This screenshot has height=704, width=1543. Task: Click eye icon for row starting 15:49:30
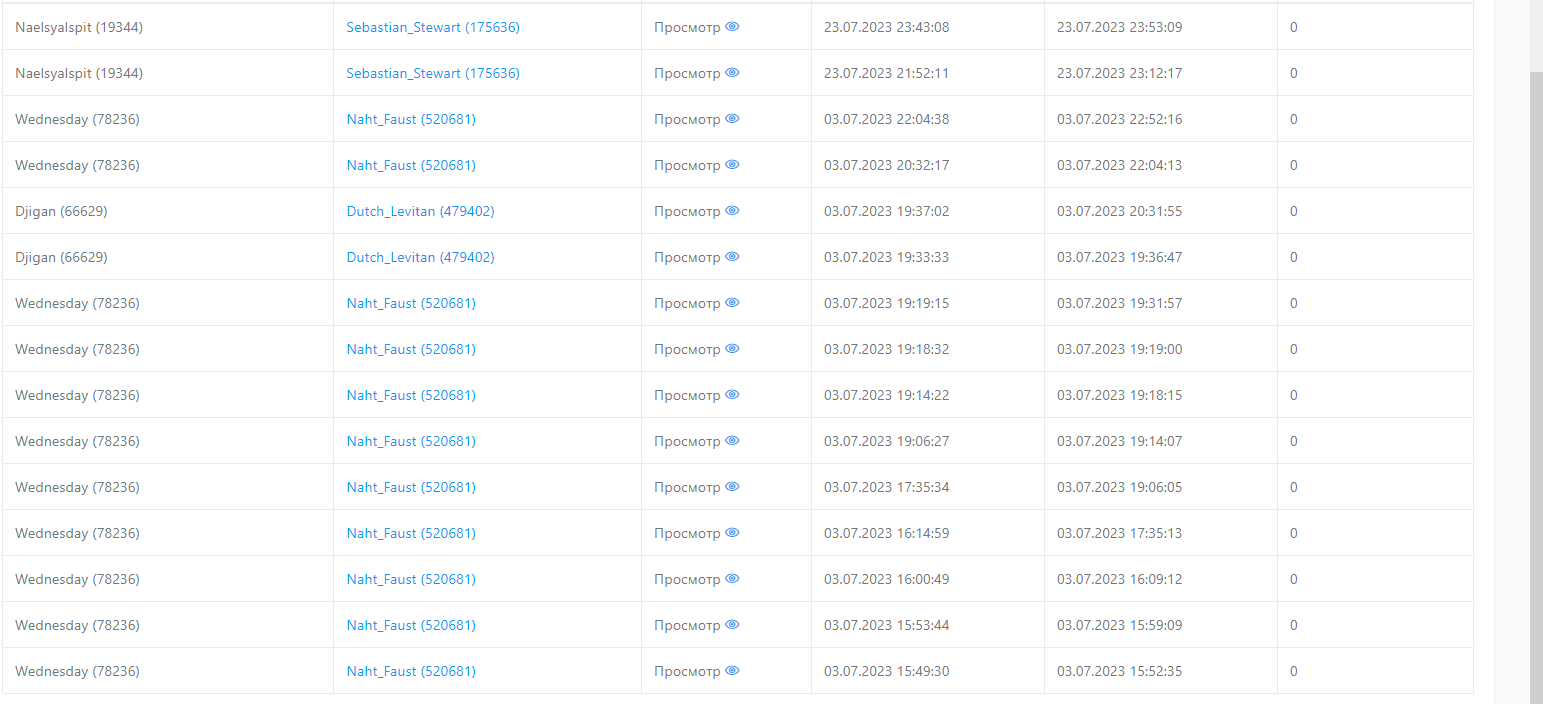click(x=732, y=671)
